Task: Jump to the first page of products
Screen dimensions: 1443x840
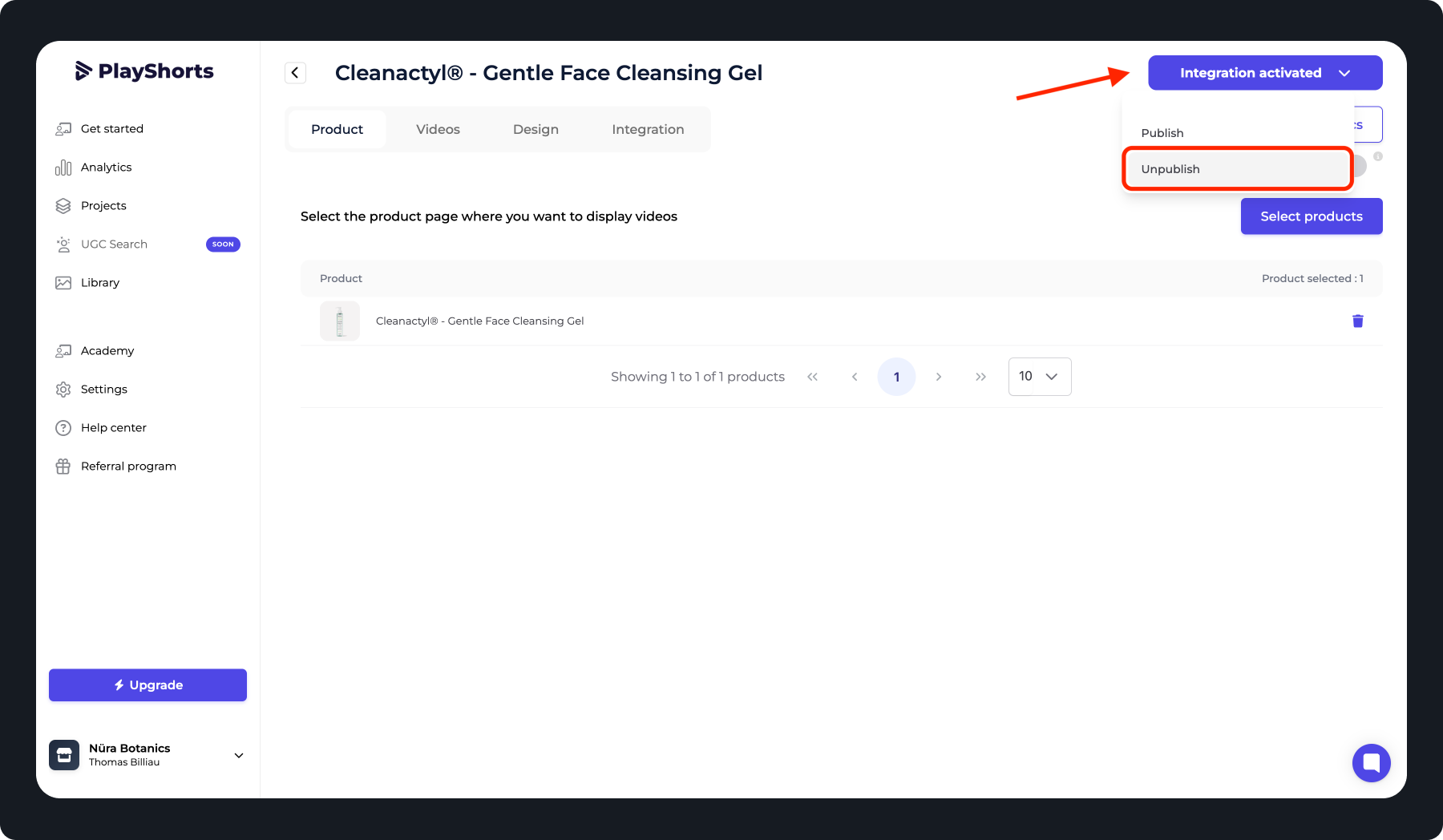Action: pos(813,377)
